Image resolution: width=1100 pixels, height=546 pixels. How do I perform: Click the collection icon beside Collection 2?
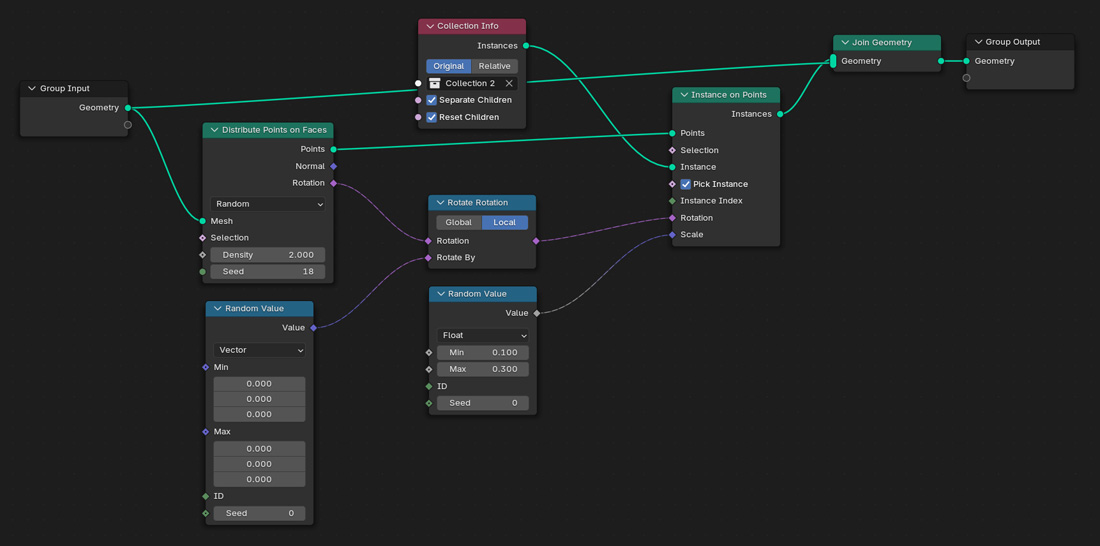point(435,83)
